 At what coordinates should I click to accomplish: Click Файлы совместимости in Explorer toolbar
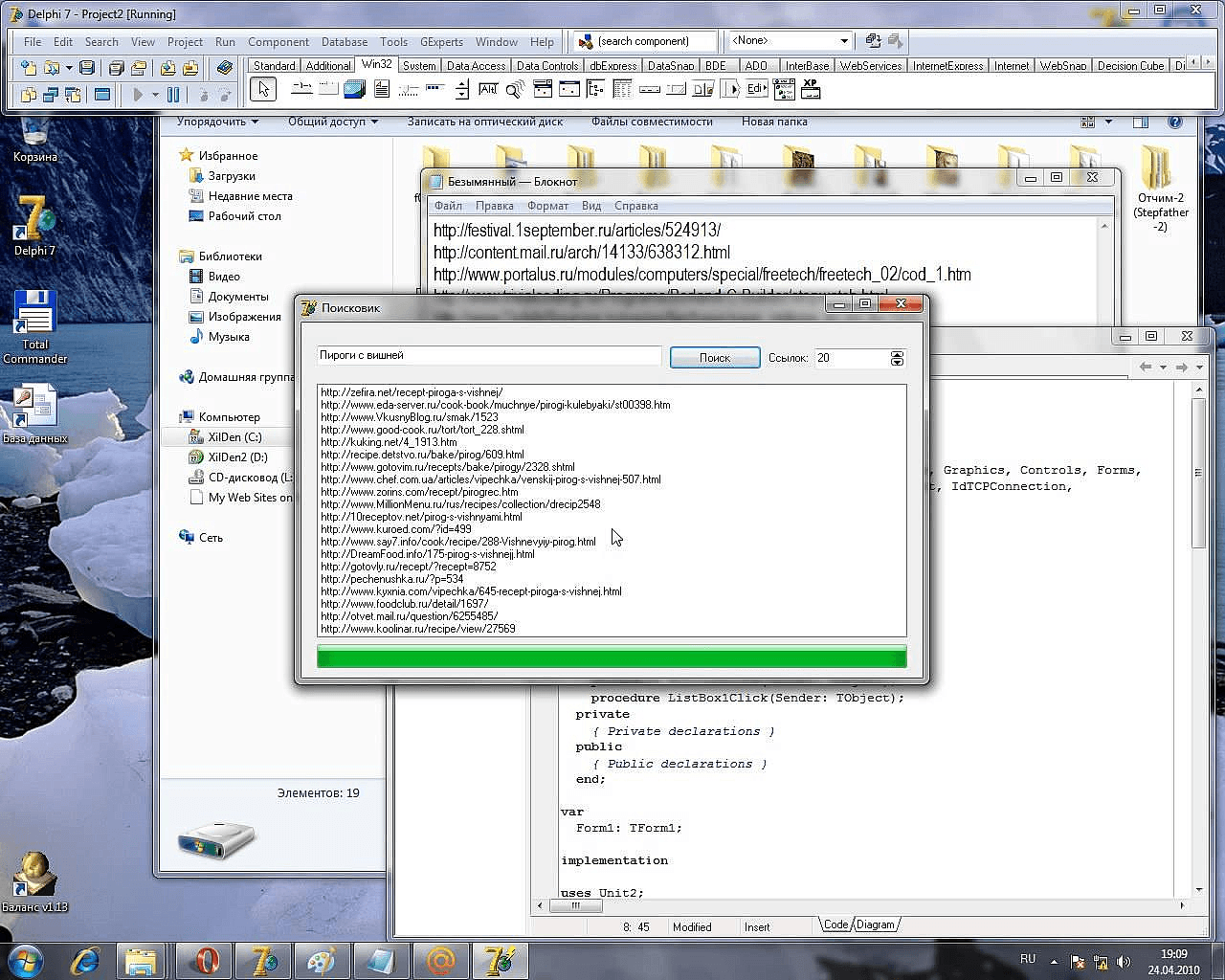pyautogui.click(x=652, y=122)
